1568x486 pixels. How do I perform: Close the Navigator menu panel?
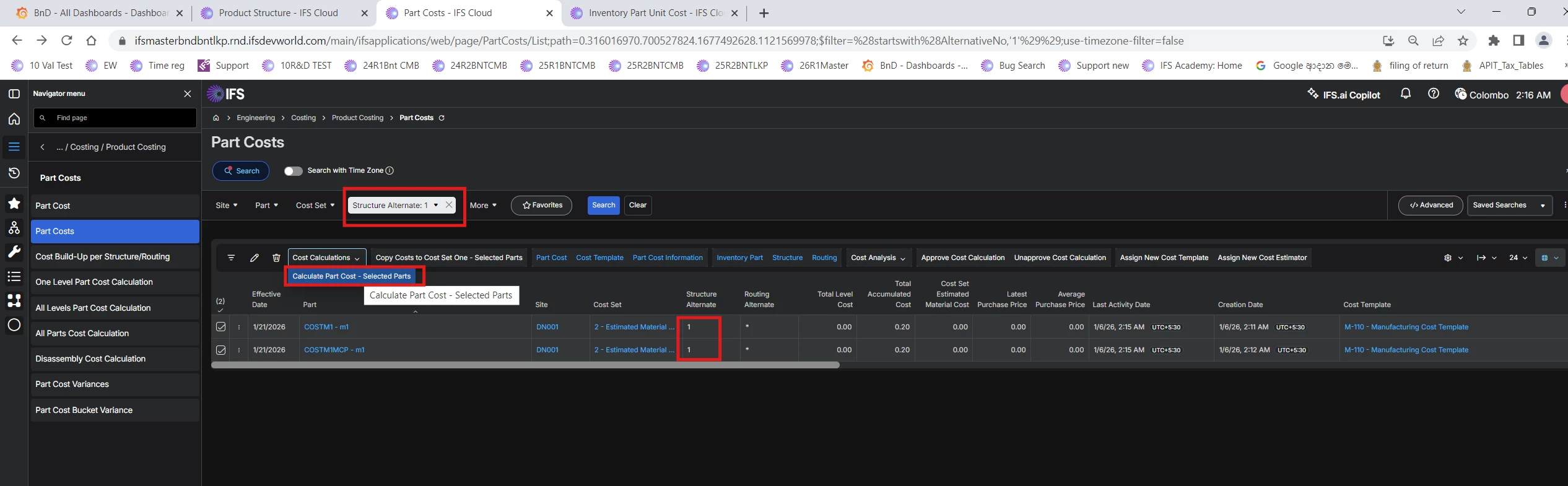click(188, 93)
